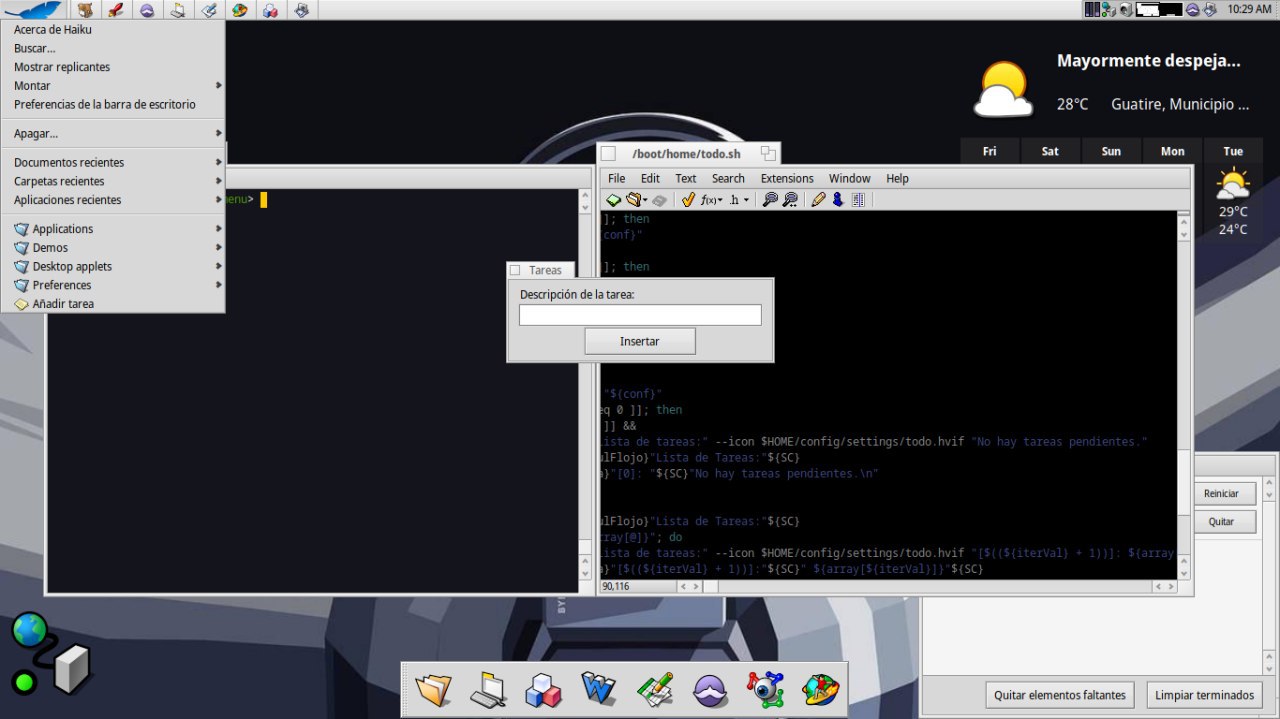Toggle the pencil read-only icon
The height and width of the screenshot is (719, 1280).
click(818, 200)
